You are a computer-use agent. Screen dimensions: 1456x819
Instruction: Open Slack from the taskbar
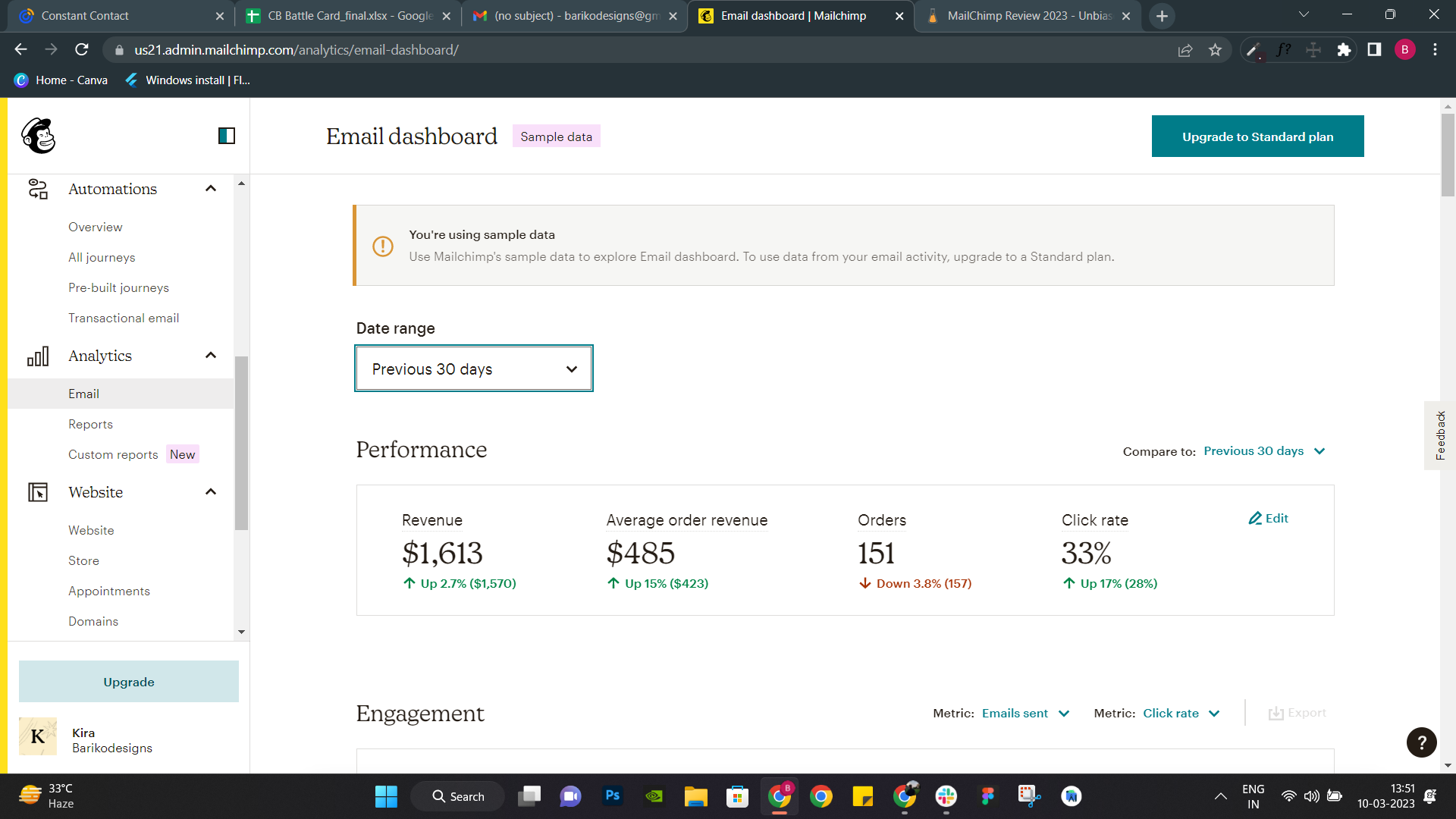point(946,796)
